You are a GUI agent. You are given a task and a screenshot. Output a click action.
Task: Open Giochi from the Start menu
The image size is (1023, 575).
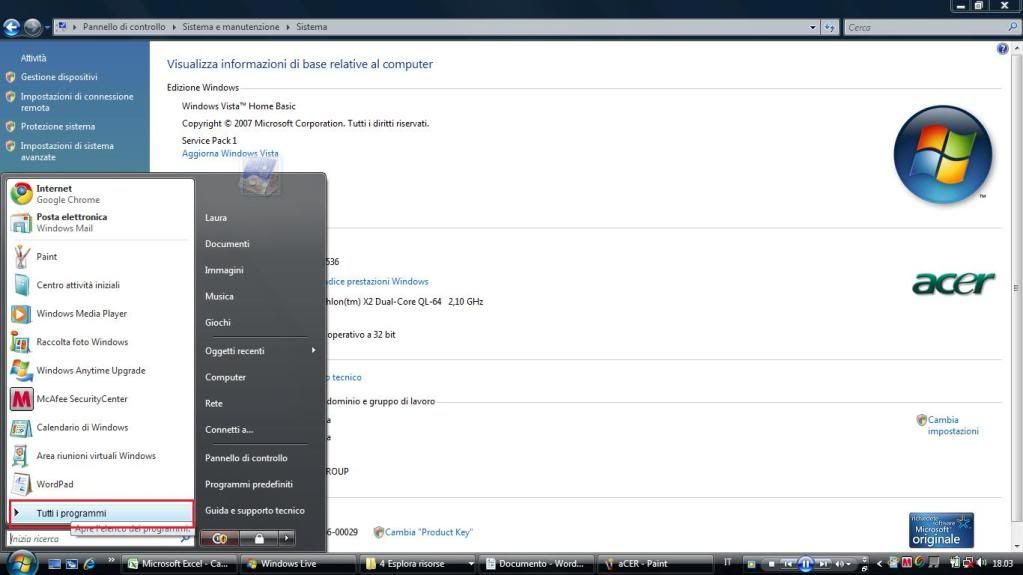(x=218, y=322)
